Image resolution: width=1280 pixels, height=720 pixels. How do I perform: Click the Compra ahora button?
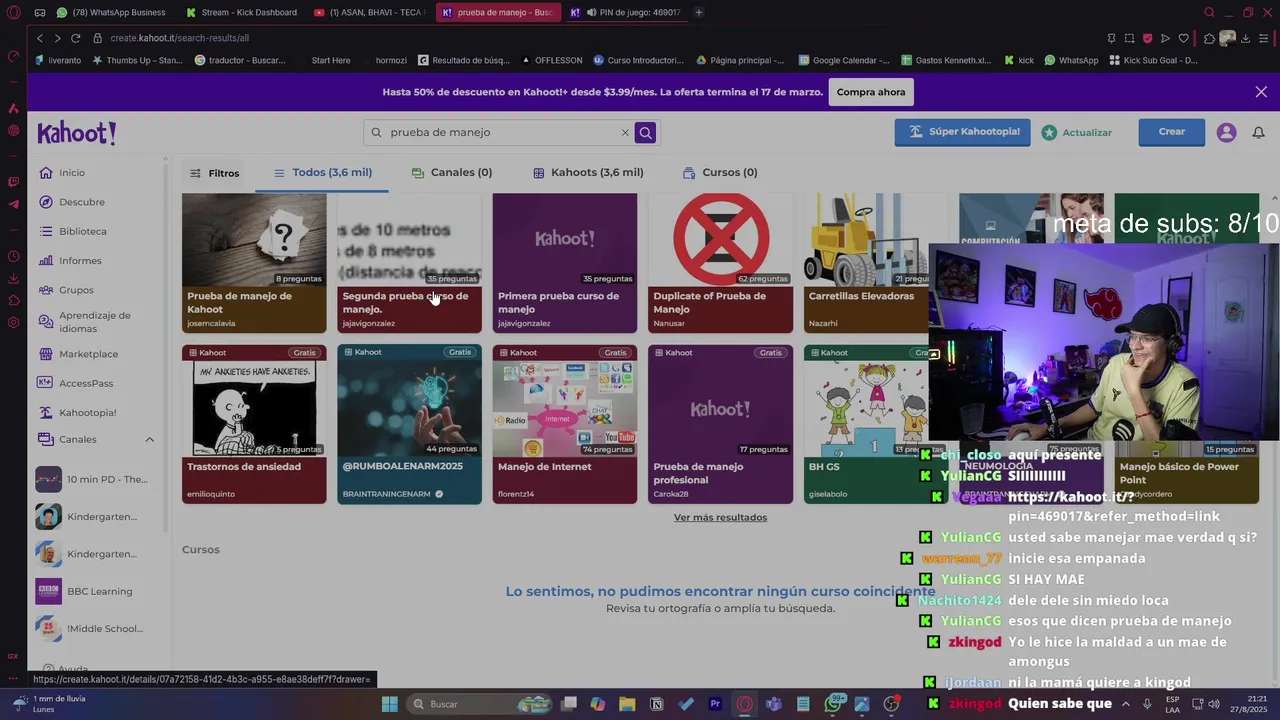(x=871, y=92)
